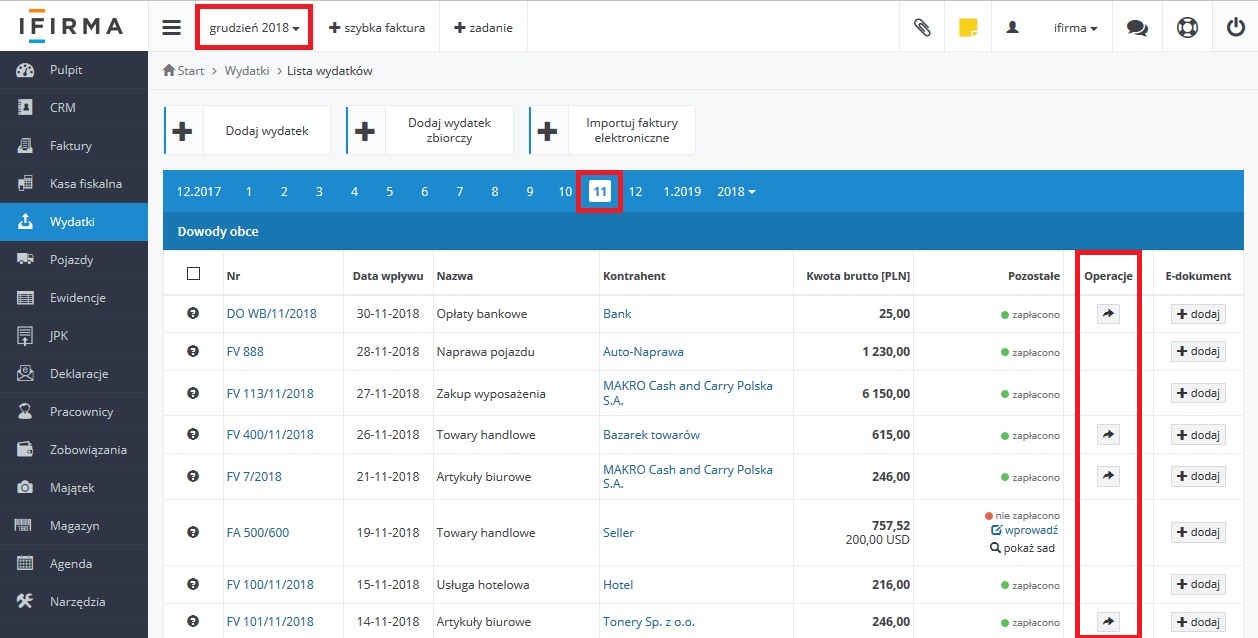Open the Bazarek towarów contractor link

pyautogui.click(x=651, y=435)
